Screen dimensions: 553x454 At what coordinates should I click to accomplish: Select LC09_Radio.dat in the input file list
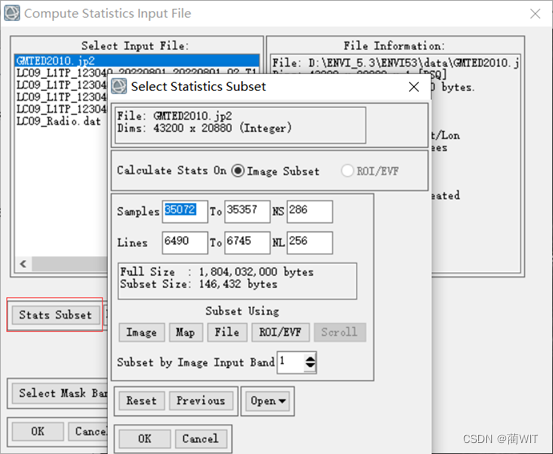59,121
